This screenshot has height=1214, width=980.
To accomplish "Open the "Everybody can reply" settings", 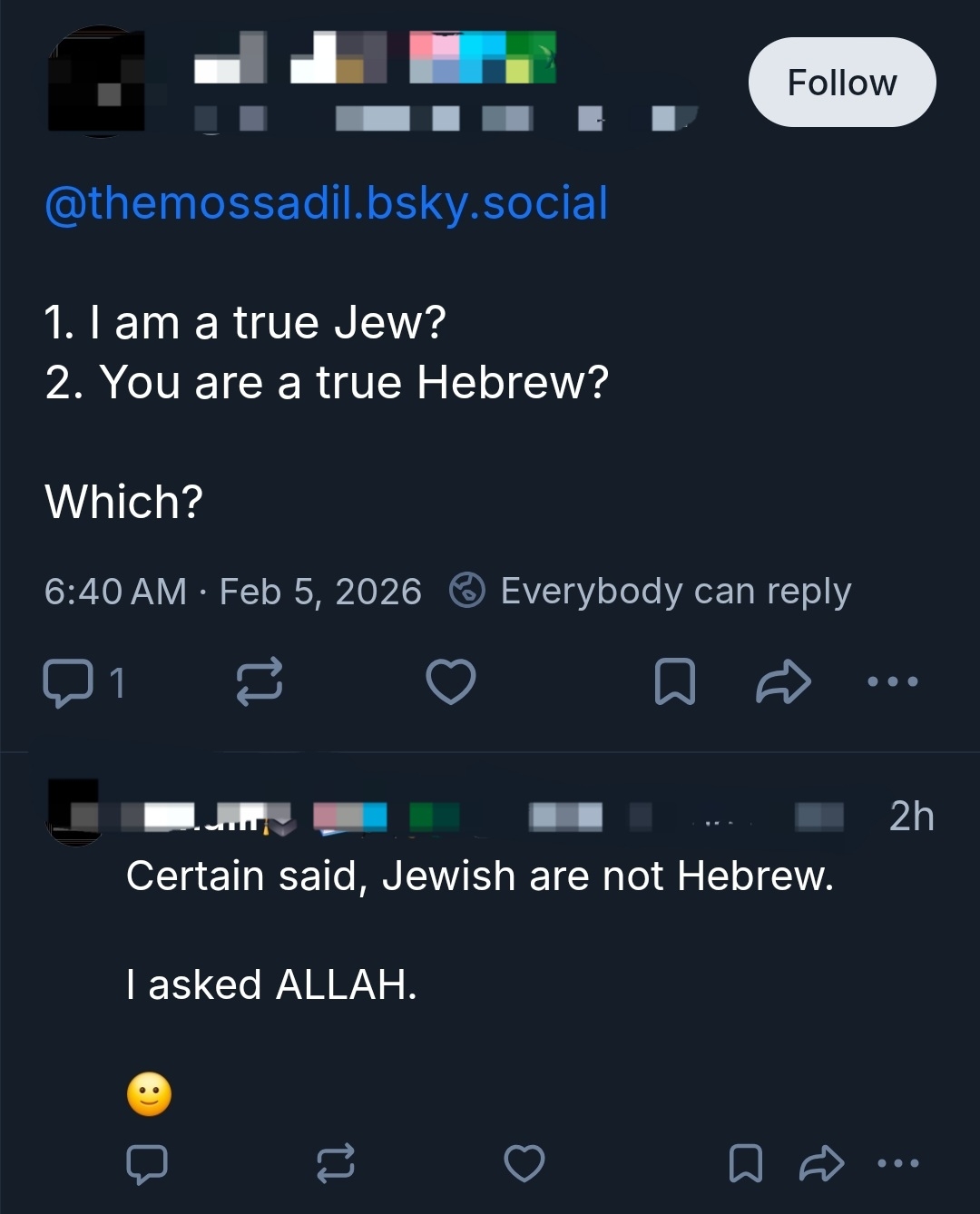I will pyautogui.click(x=651, y=592).
